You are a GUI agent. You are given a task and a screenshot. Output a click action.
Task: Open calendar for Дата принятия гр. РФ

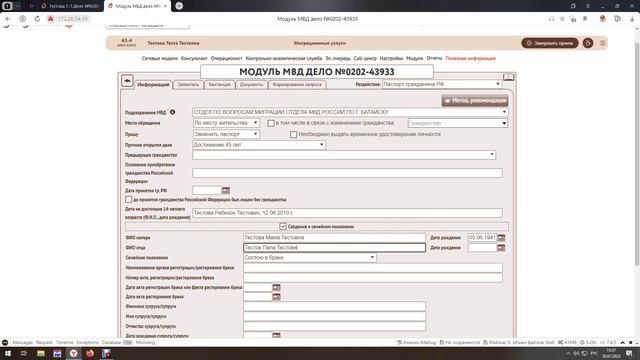click(x=226, y=190)
